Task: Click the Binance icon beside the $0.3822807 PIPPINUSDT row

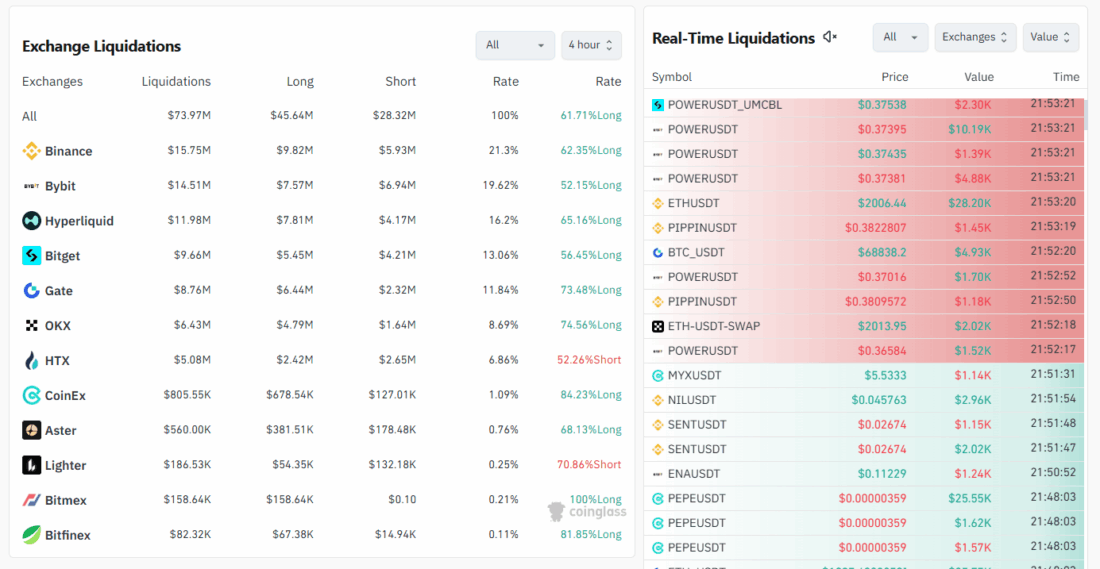Action: [658, 228]
